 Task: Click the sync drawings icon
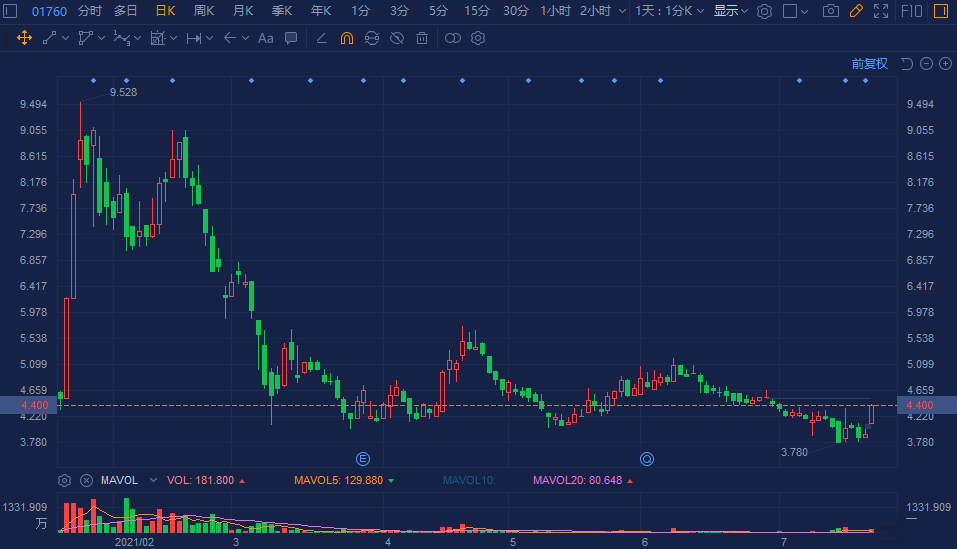coord(372,38)
